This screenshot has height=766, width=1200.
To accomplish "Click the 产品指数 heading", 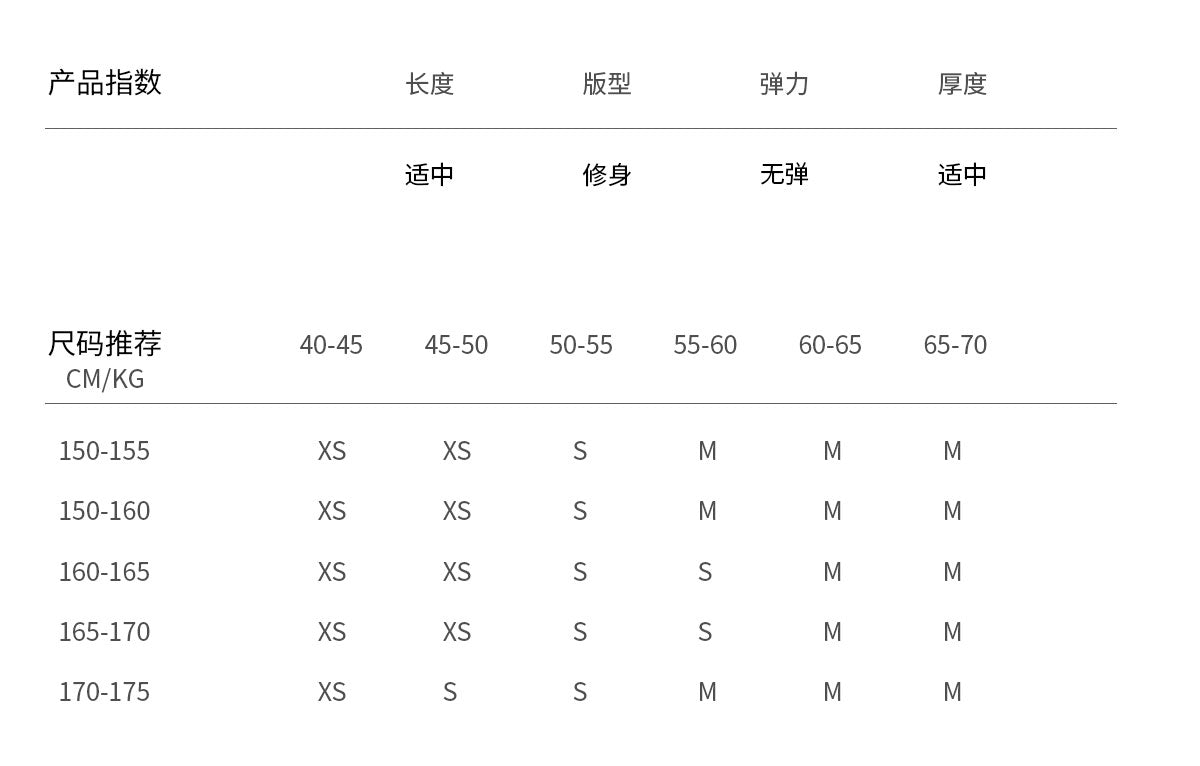I will coord(104,82).
